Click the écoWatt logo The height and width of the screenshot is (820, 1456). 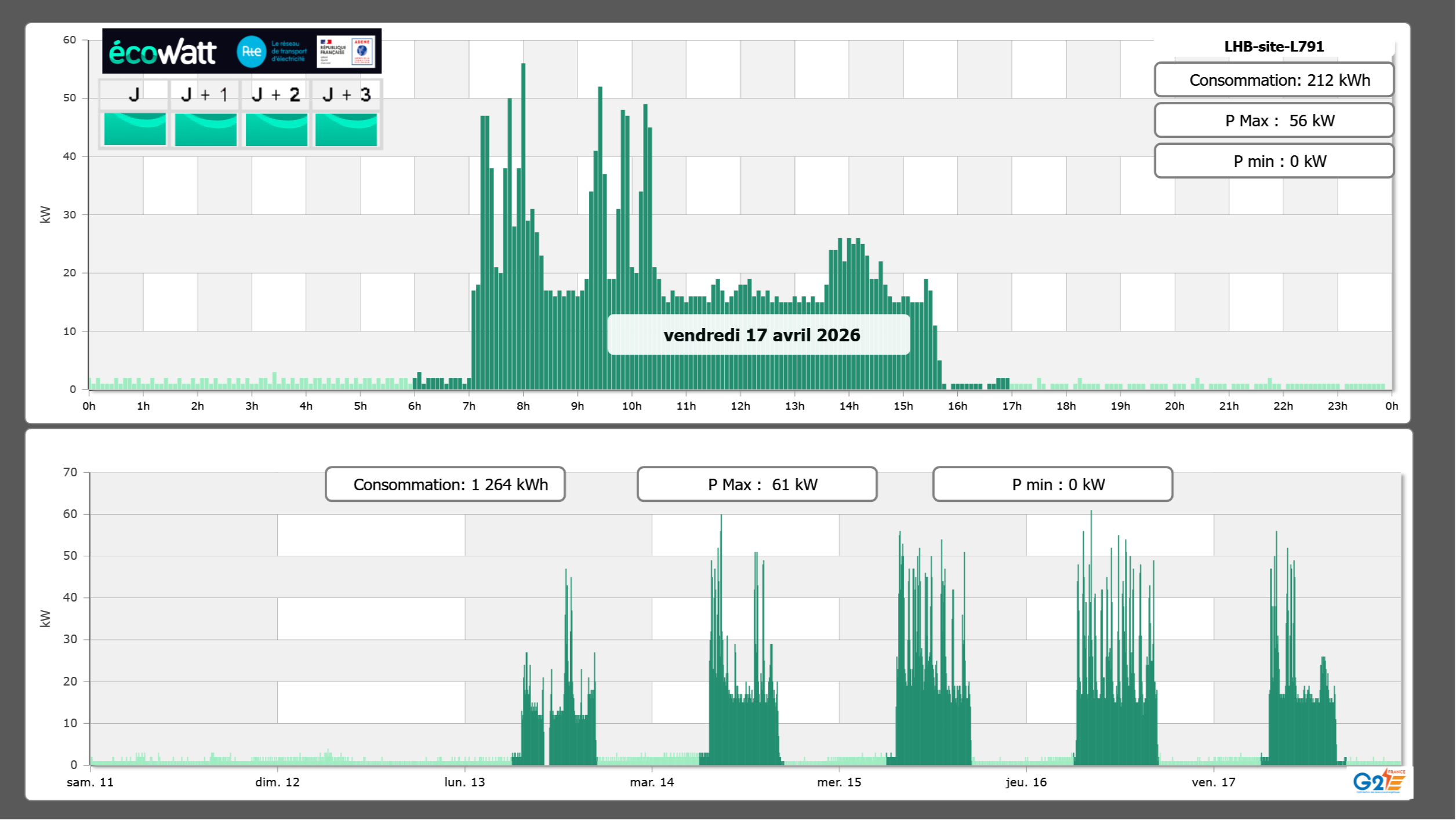(162, 52)
